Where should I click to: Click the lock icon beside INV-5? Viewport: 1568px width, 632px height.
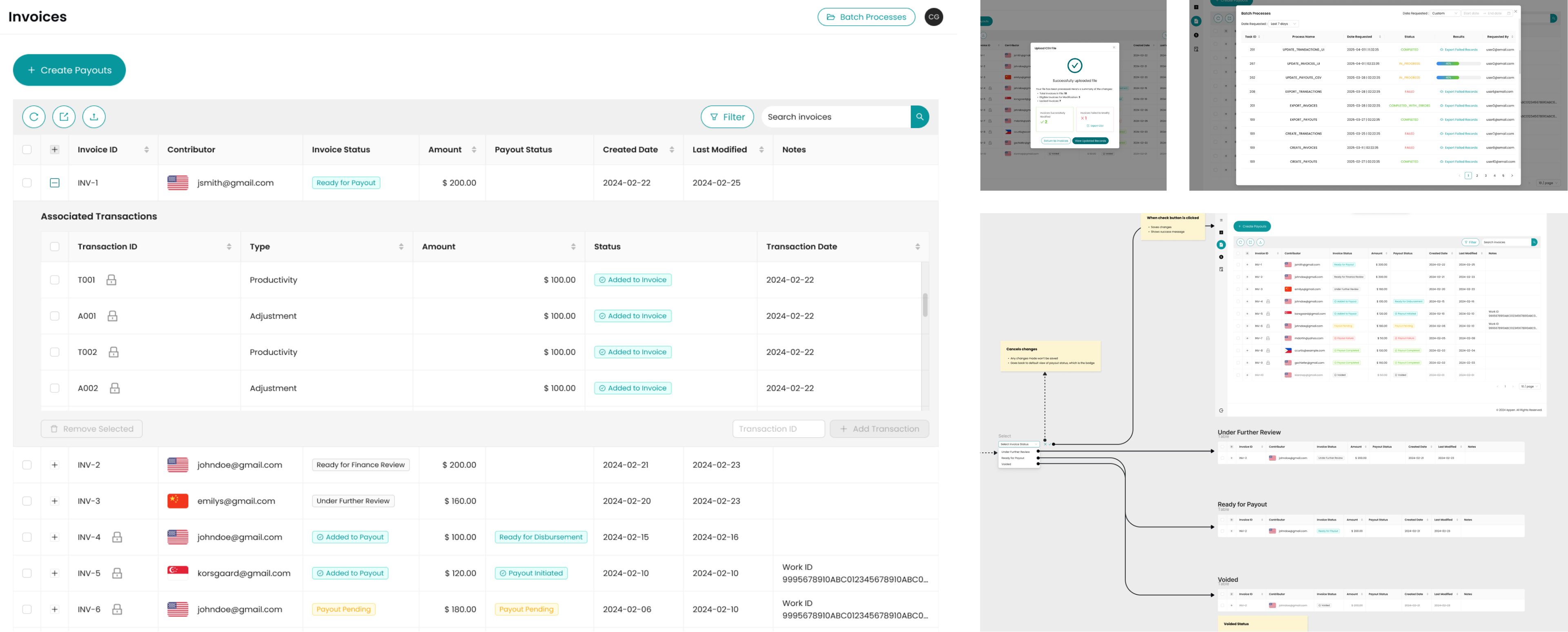pos(118,574)
